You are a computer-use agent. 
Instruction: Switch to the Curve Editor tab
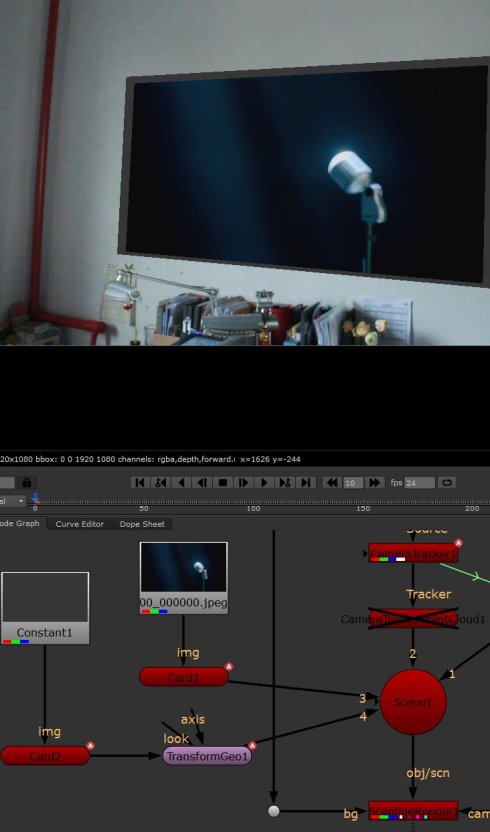coord(80,524)
